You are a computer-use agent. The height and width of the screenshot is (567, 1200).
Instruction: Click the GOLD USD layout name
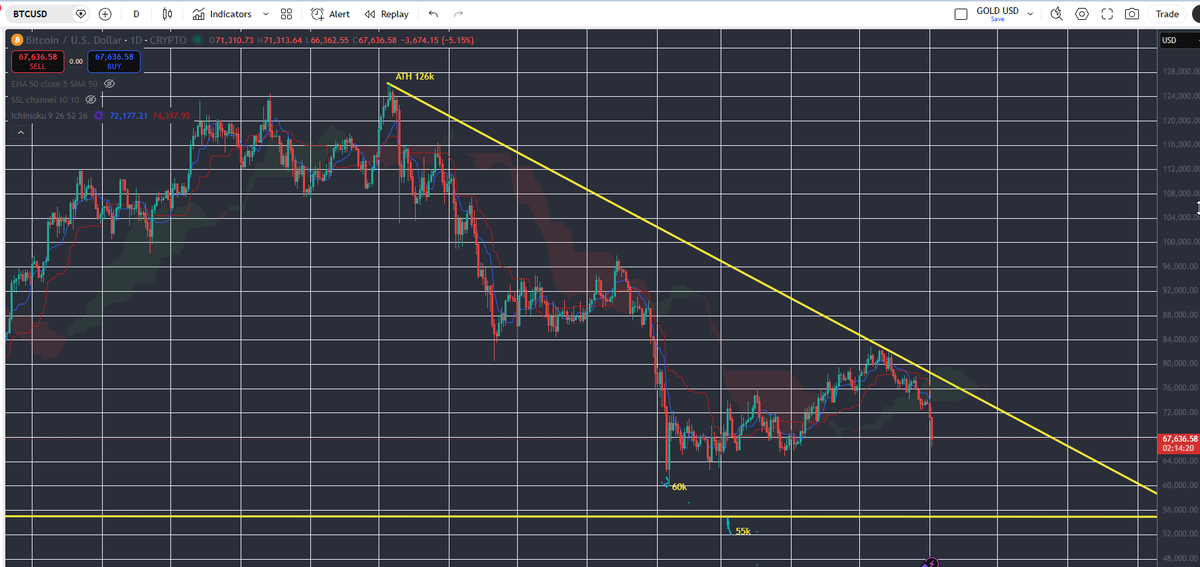tap(997, 10)
